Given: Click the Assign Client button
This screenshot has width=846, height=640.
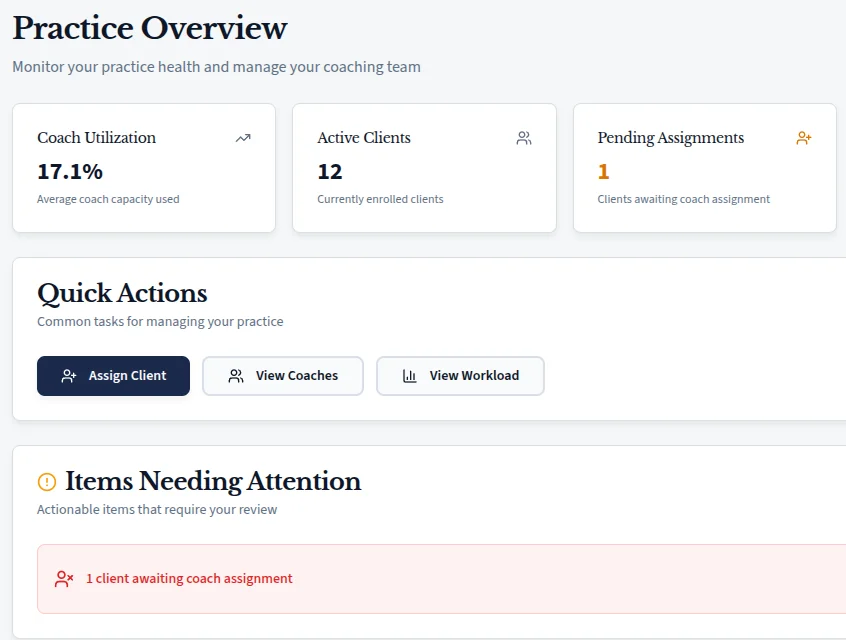Looking at the screenshot, I should [113, 376].
